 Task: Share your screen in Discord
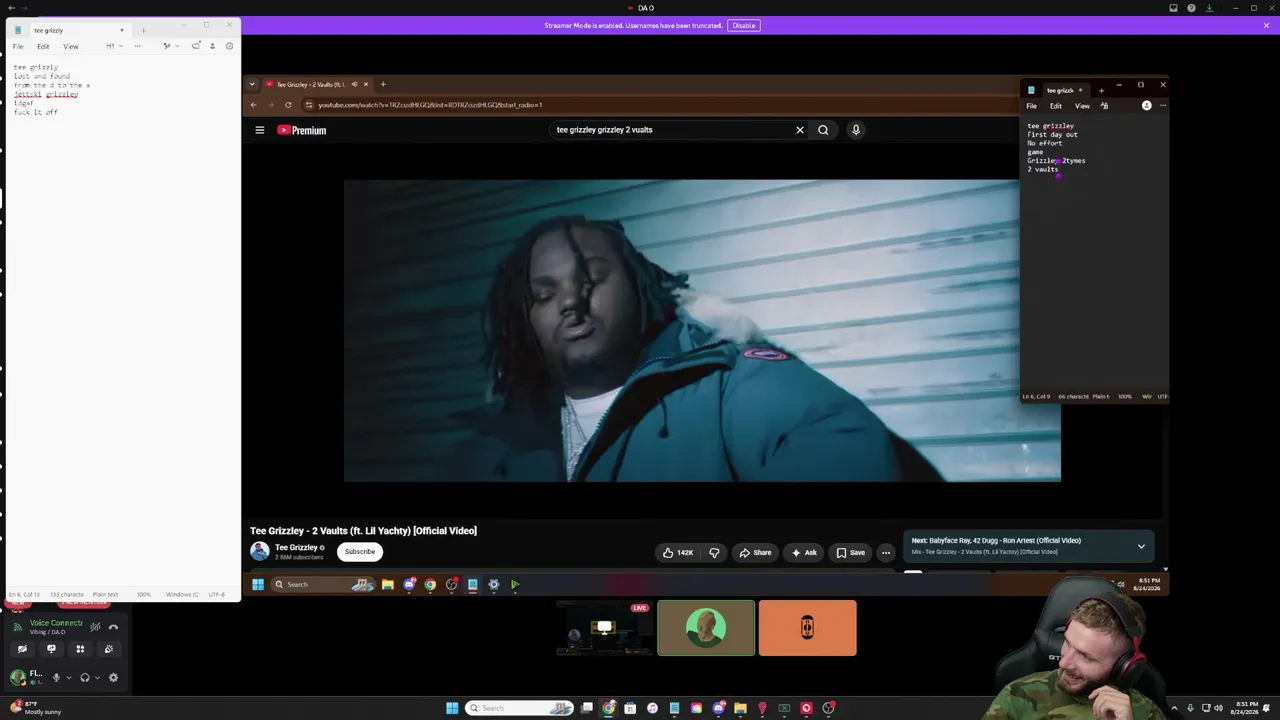click(51, 649)
